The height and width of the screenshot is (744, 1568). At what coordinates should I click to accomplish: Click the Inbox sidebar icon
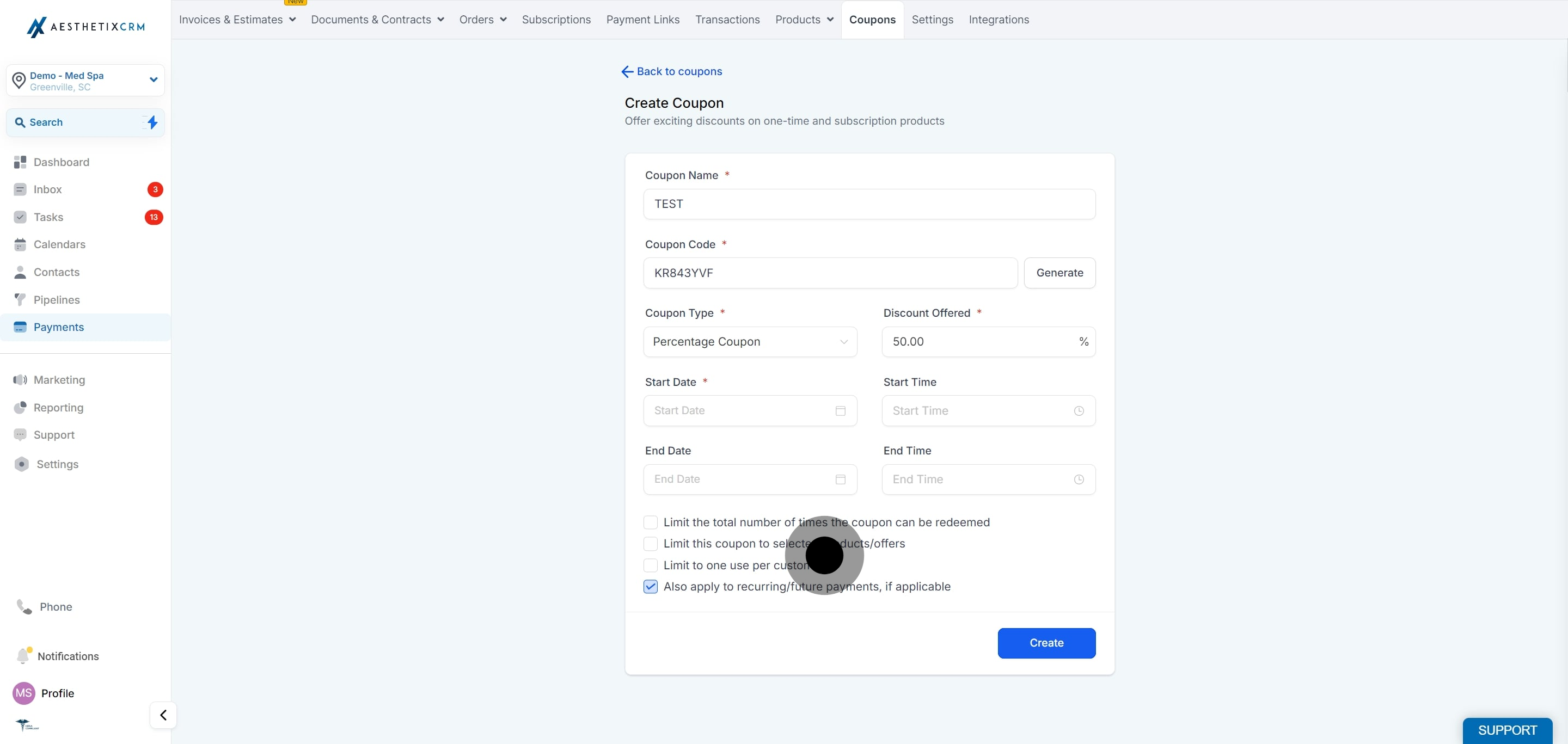[x=20, y=189]
